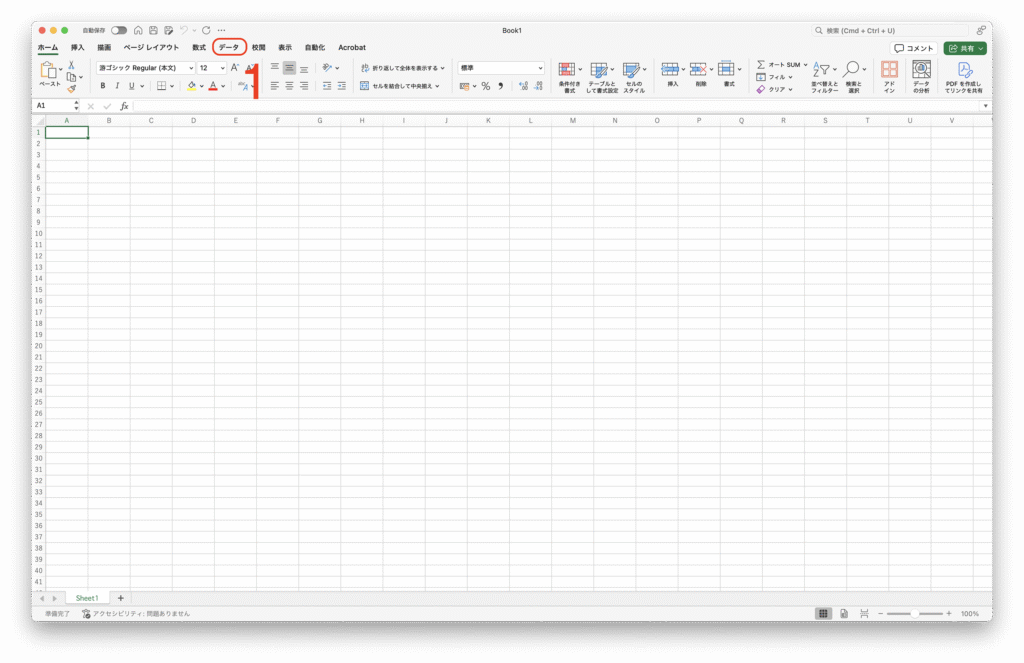Expand the Fill (フィル) dropdown

point(790,77)
